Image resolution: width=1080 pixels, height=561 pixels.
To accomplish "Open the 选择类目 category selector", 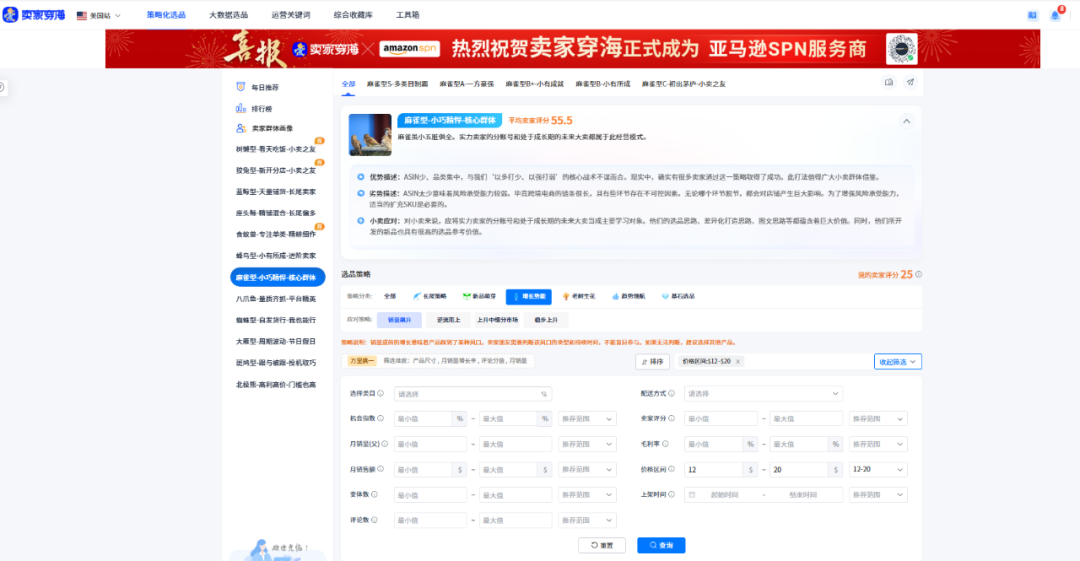I will [x=472, y=394].
